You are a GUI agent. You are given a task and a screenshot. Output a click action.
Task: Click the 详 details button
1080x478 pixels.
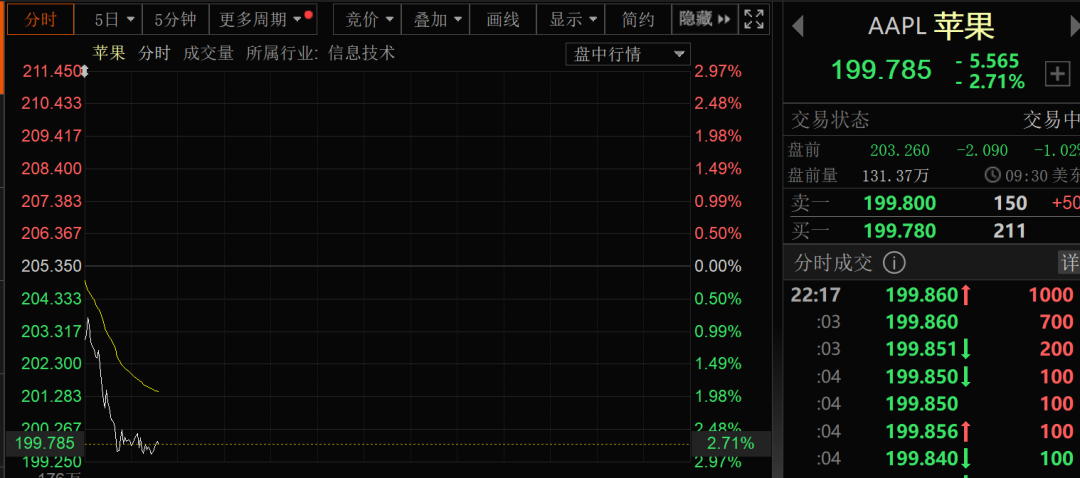[1069, 262]
